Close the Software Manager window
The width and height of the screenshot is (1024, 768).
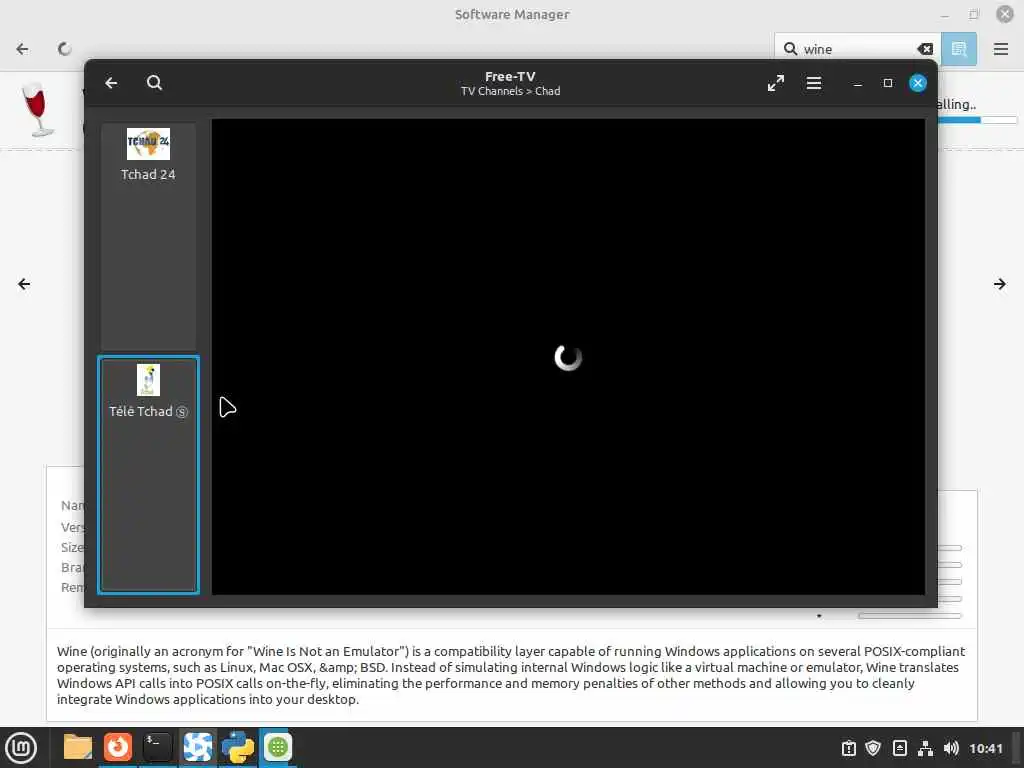click(1004, 14)
